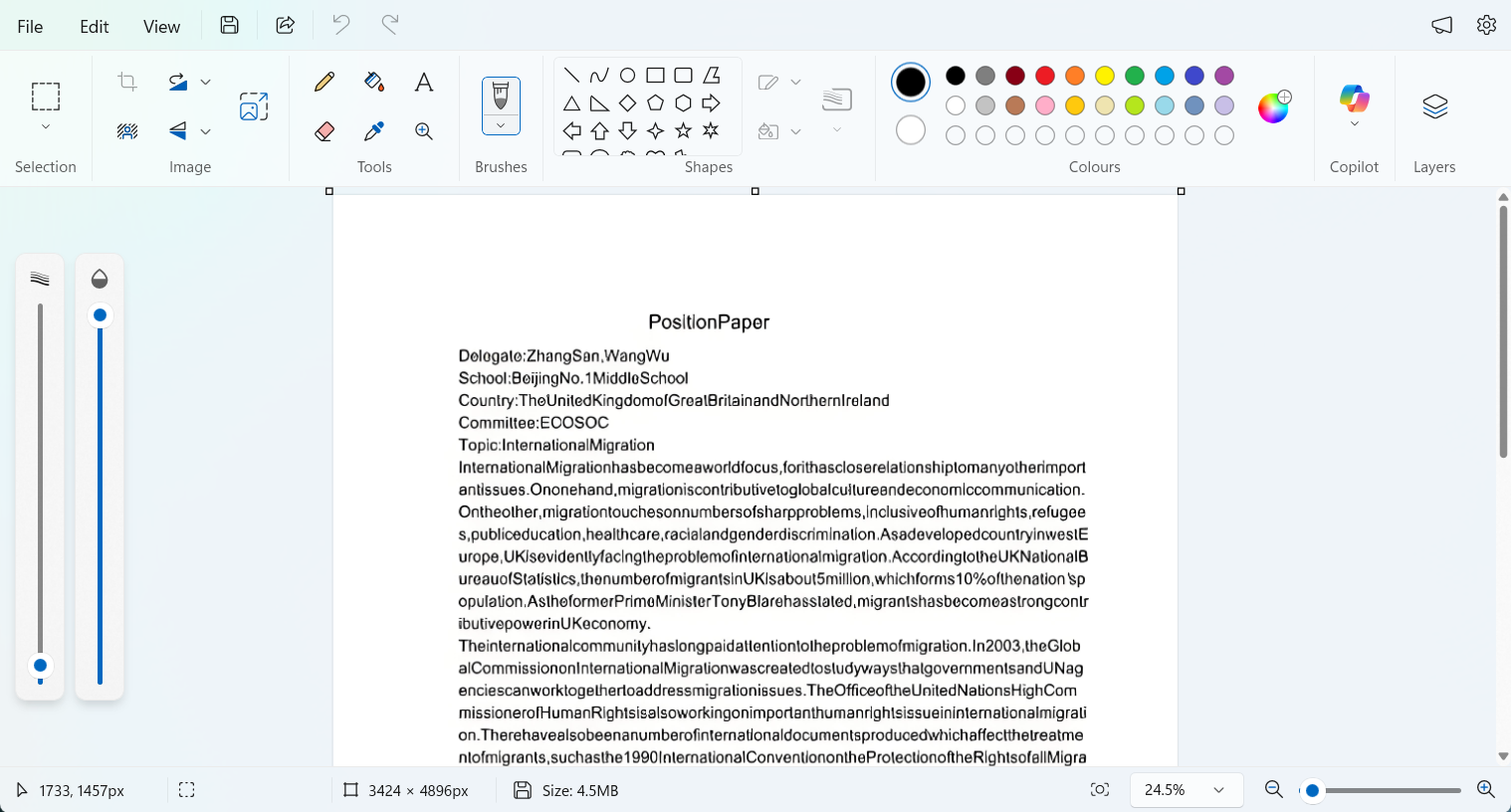This screenshot has height=812, width=1511.
Task: Open Paint settings gear
Action: point(1486,25)
